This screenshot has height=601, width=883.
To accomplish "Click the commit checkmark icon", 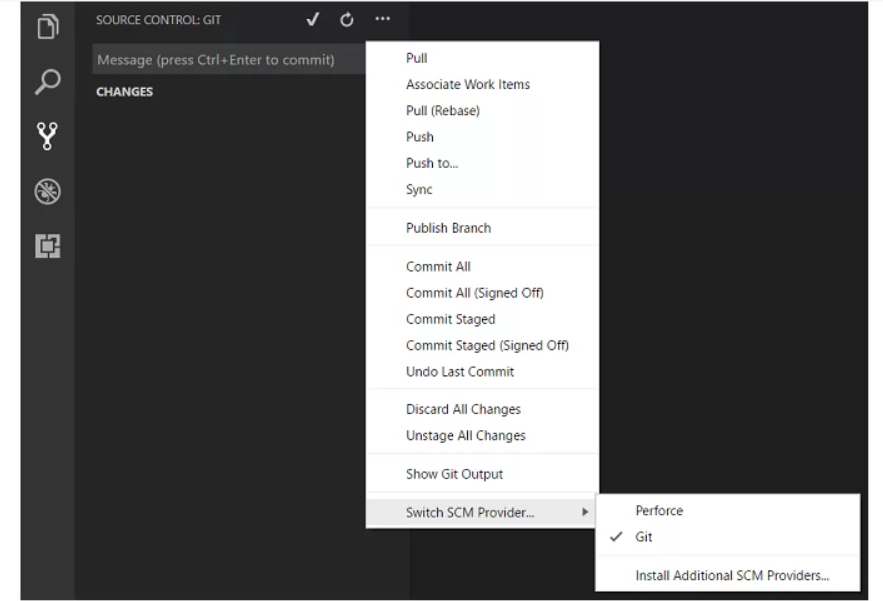I will [x=313, y=19].
